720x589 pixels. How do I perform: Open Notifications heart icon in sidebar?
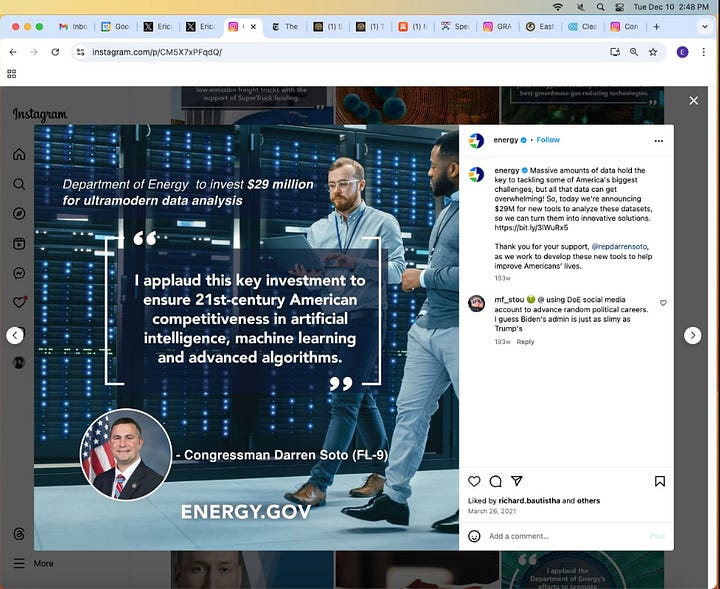point(19,302)
